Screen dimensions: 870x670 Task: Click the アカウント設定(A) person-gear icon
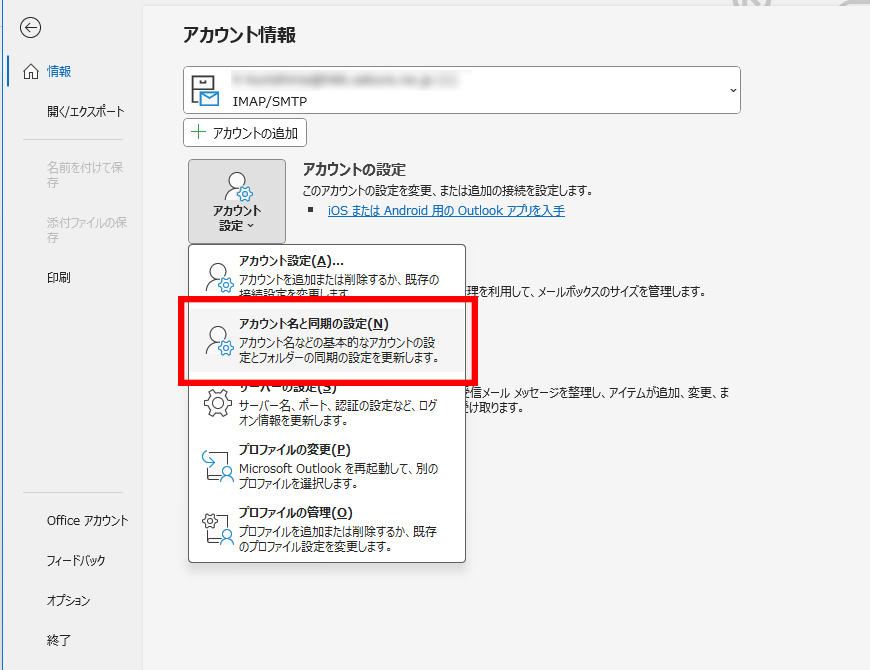point(218,277)
